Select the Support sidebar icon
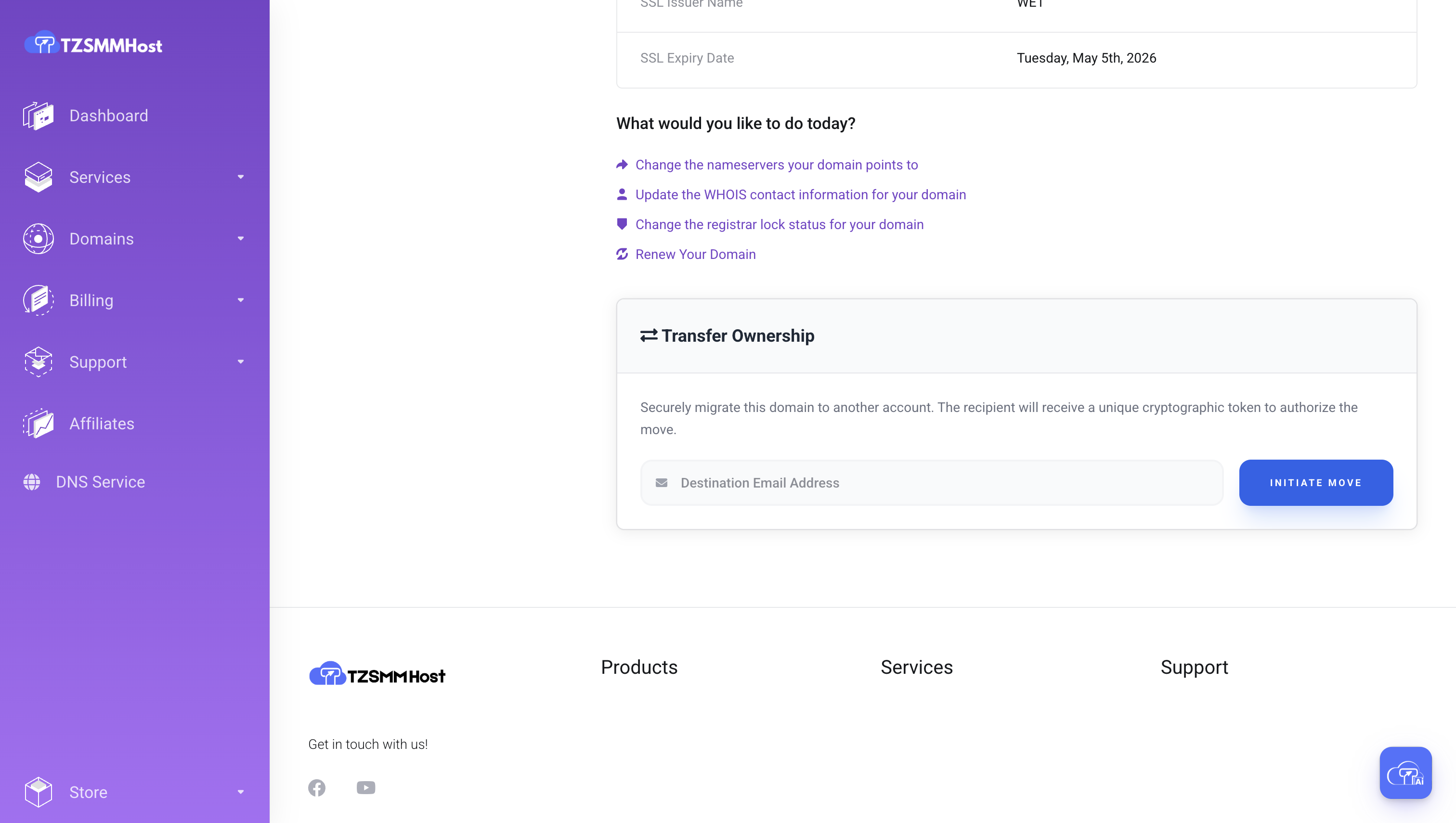Viewport: 1456px width, 823px height. coord(38,362)
